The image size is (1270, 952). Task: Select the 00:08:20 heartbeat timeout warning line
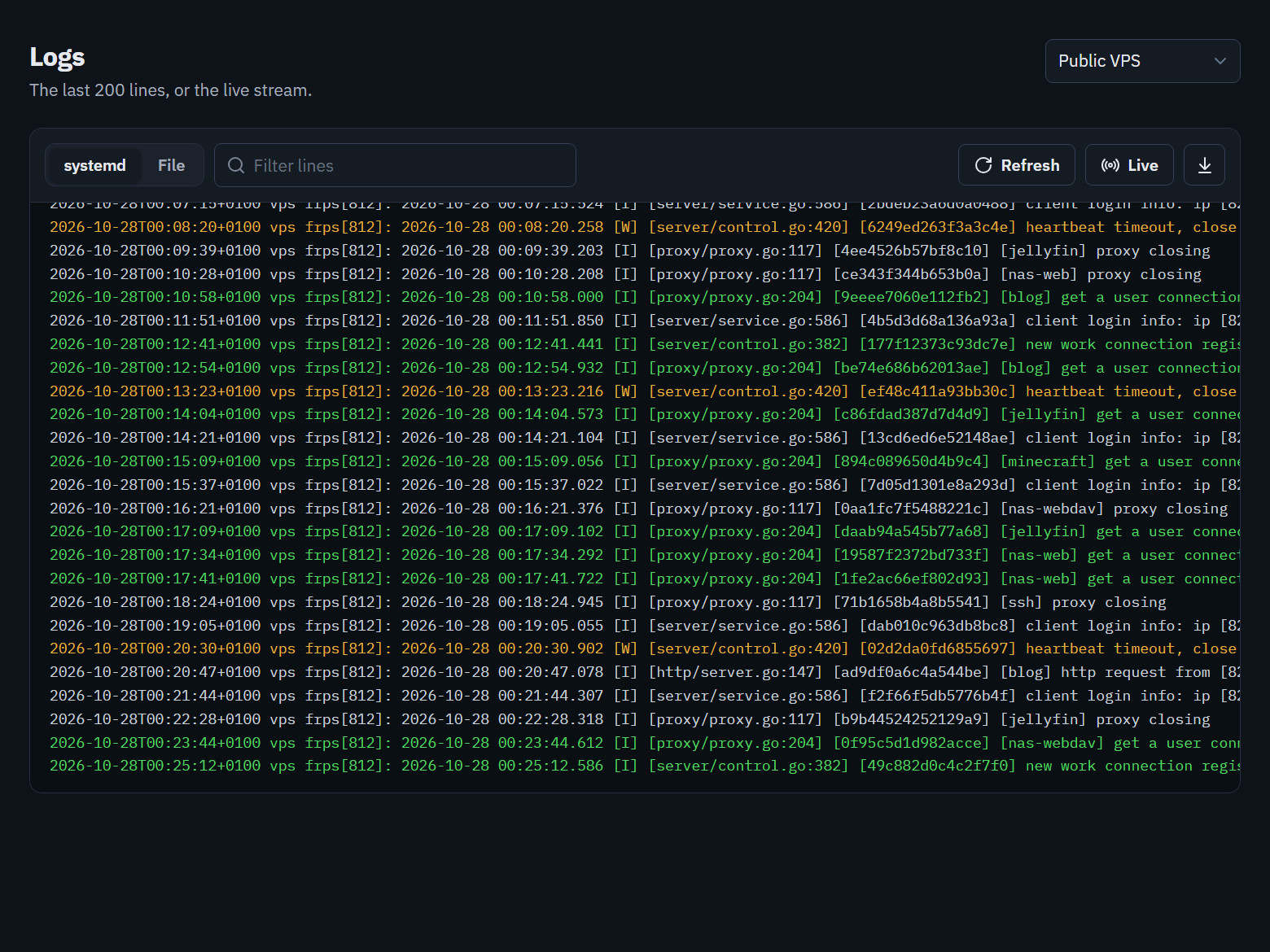[643, 227]
